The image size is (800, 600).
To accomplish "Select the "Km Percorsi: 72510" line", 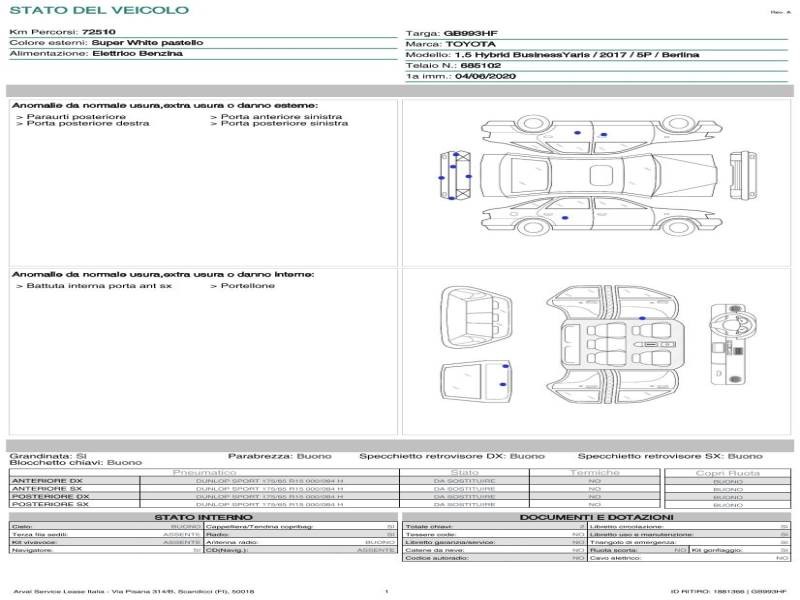I will 62,32.
